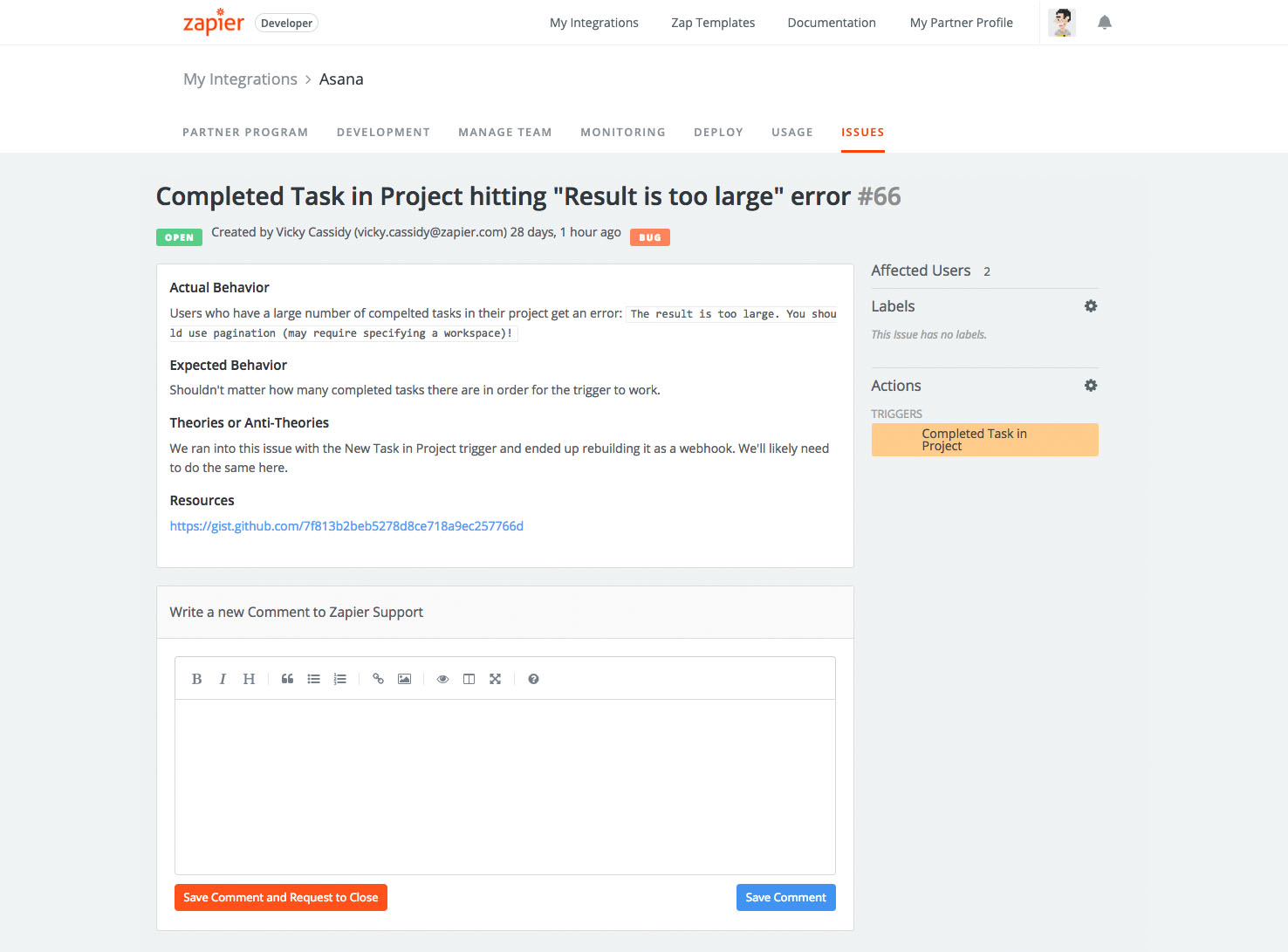Insert an image into comment
The image size is (1288, 952).
[x=404, y=679]
